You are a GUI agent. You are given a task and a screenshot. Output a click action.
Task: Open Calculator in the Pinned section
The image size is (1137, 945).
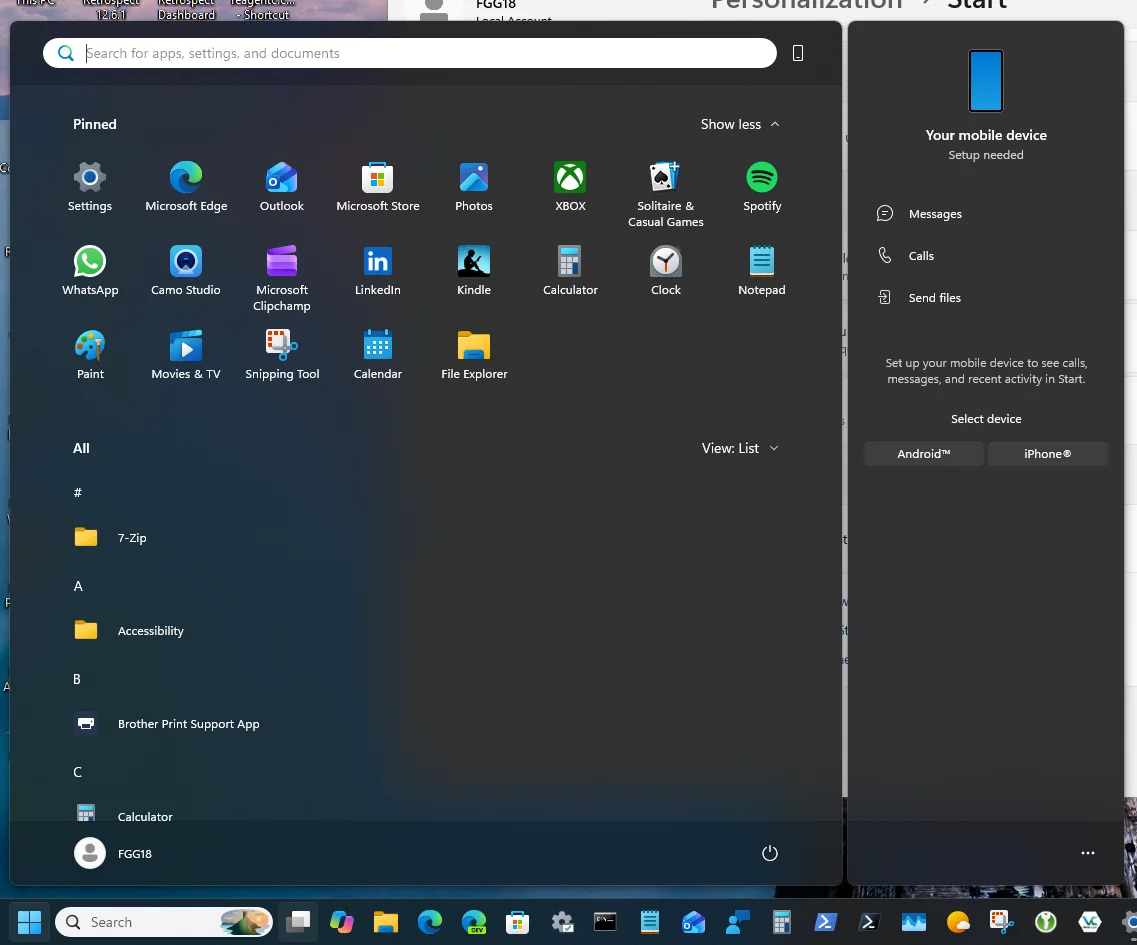click(570, 271)
